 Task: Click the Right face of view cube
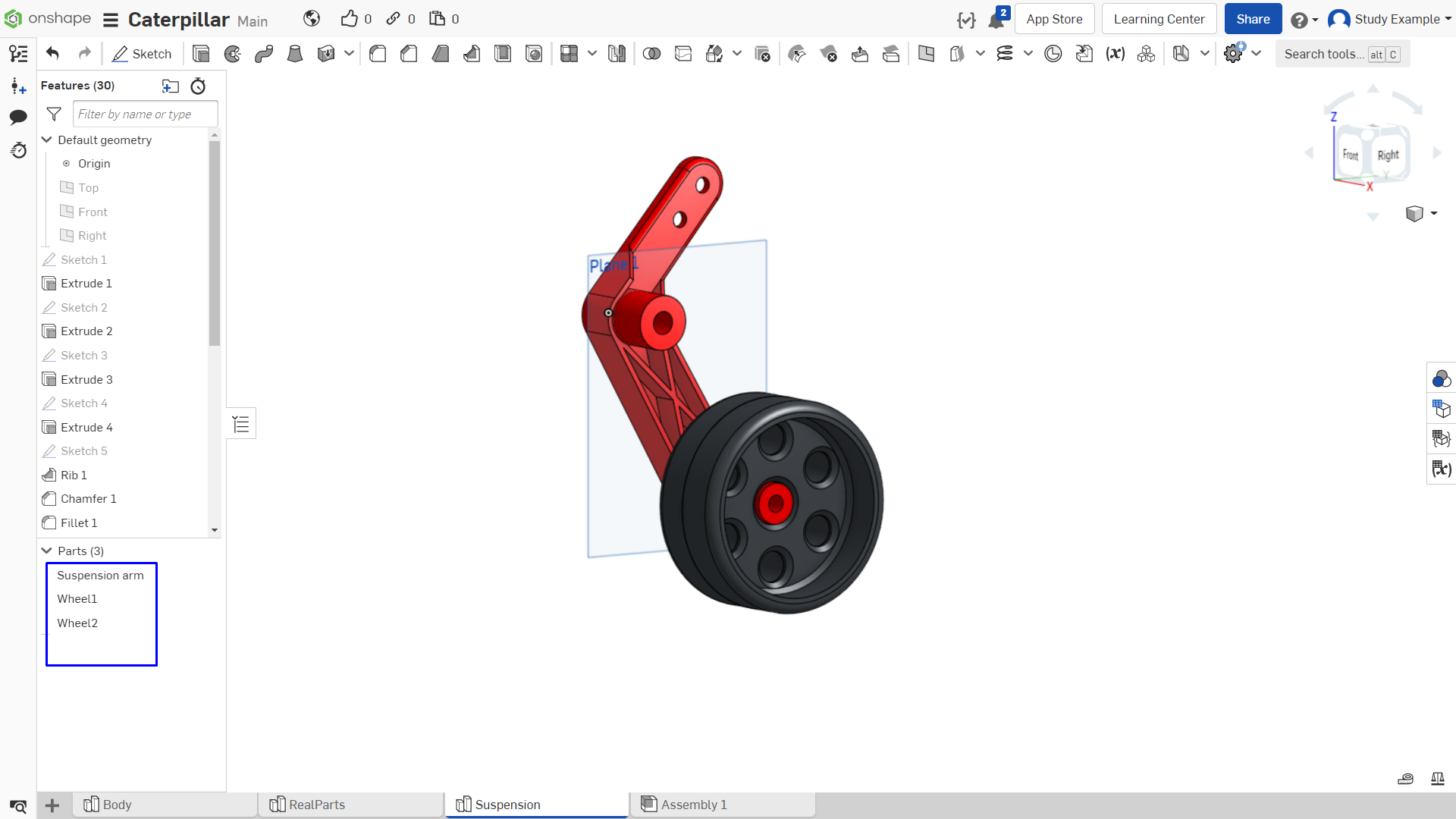tap(1388, 155)
